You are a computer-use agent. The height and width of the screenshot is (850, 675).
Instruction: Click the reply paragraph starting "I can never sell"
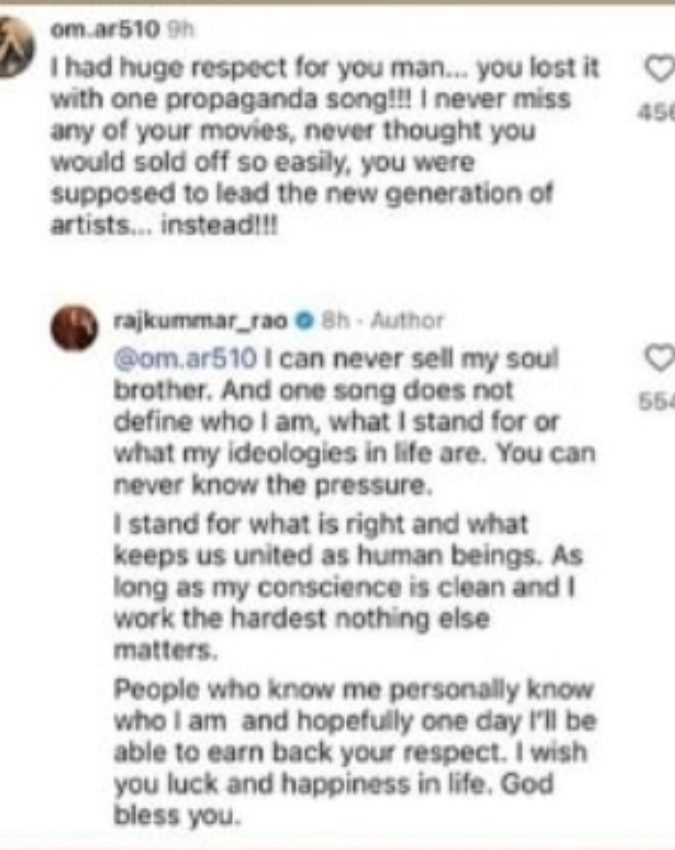pos(355,422)
